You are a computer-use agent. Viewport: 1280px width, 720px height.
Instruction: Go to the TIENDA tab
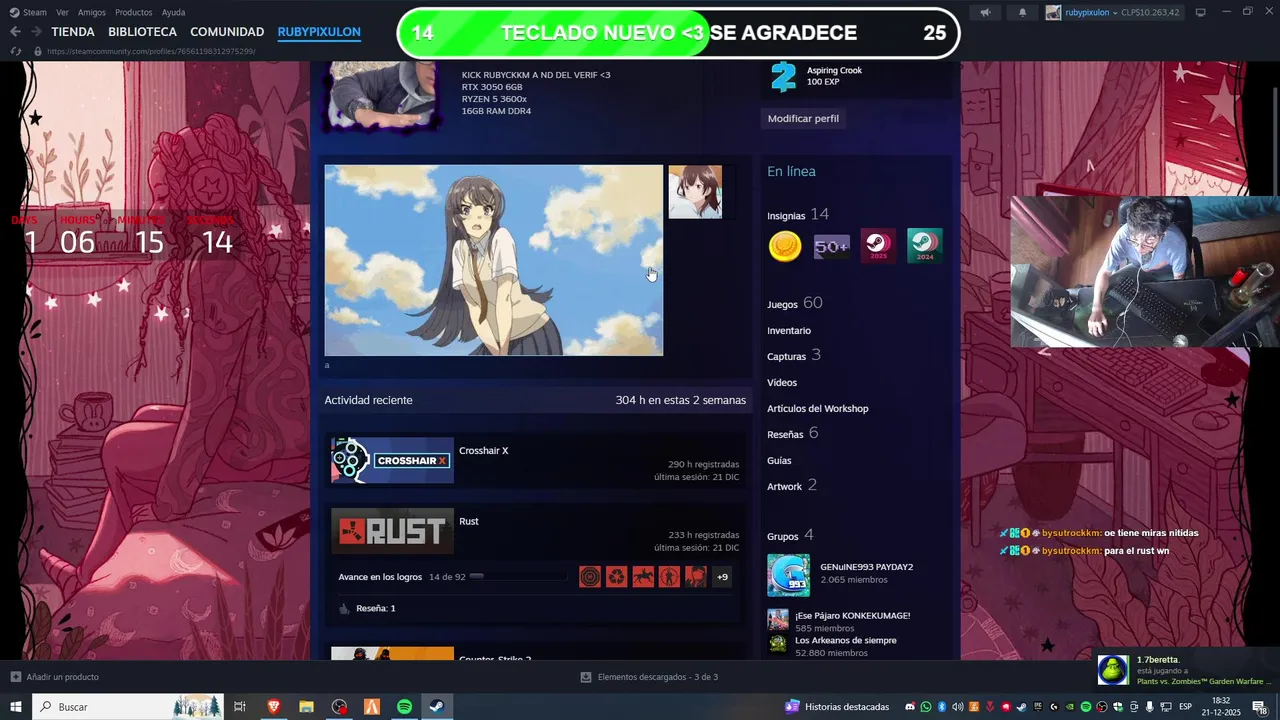click(73, 32)
